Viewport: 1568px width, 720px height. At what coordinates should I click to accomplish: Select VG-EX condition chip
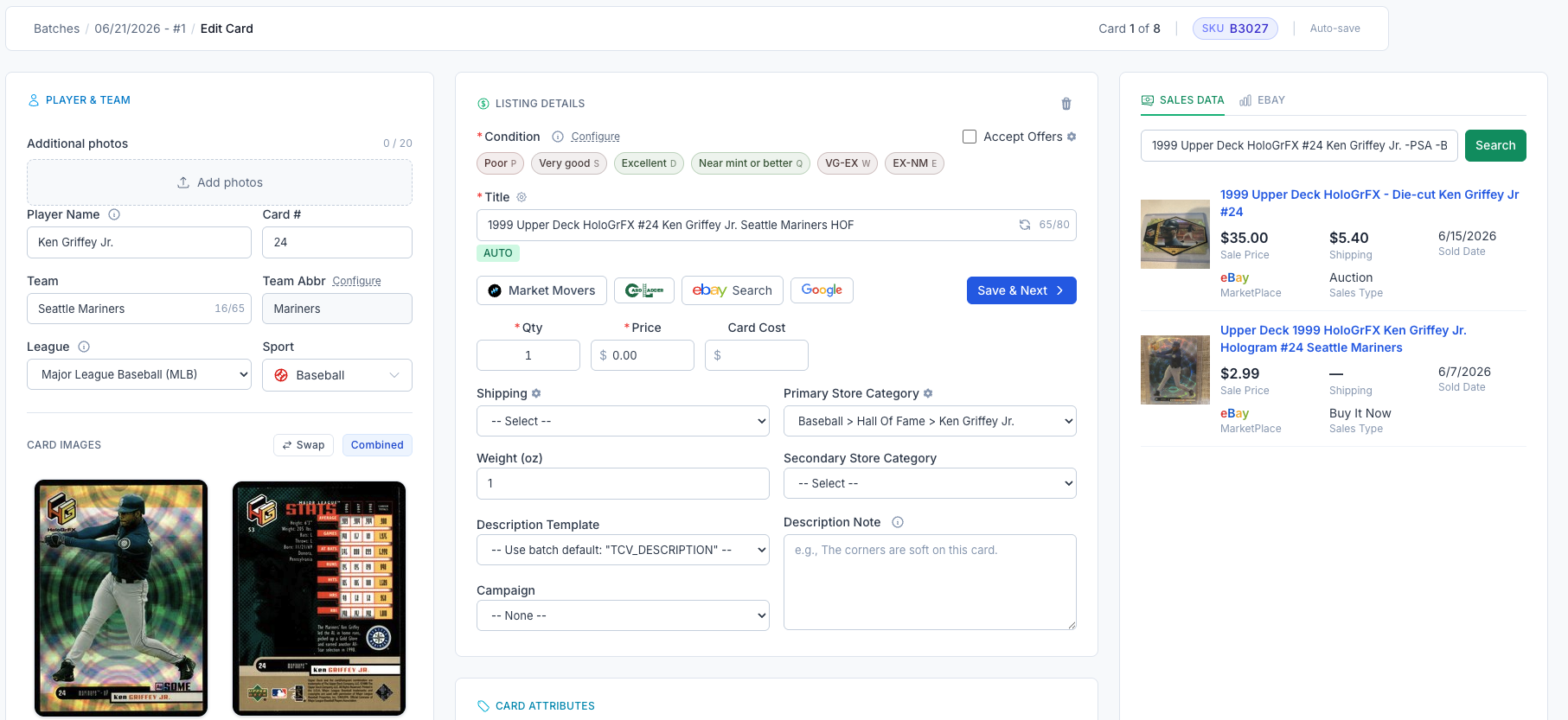click(848, 163)
